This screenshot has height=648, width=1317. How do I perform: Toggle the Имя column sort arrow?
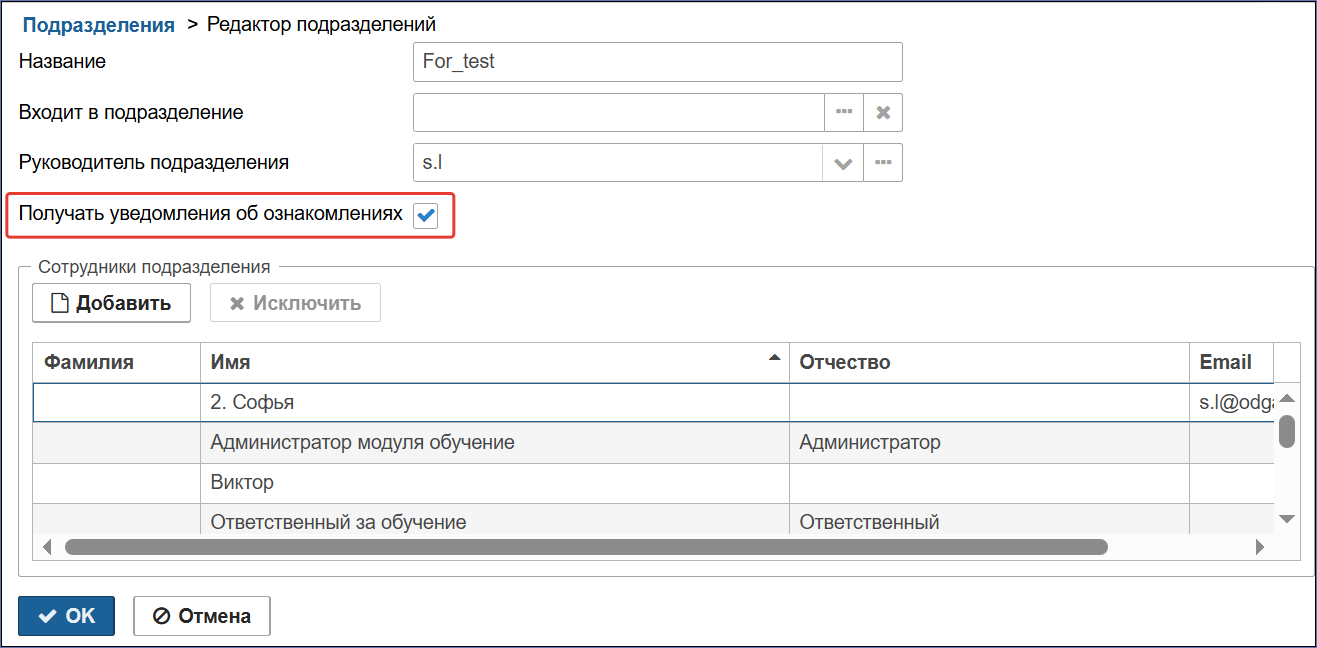click(x=774, y=358)
